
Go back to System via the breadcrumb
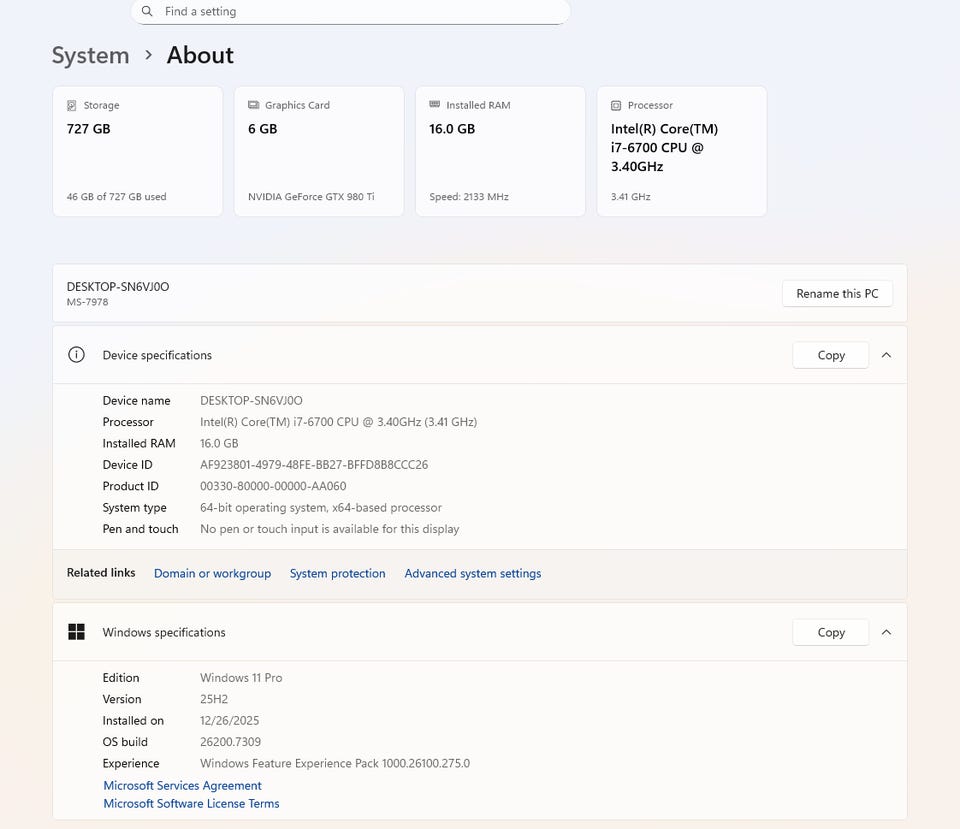tap(90, 55)
